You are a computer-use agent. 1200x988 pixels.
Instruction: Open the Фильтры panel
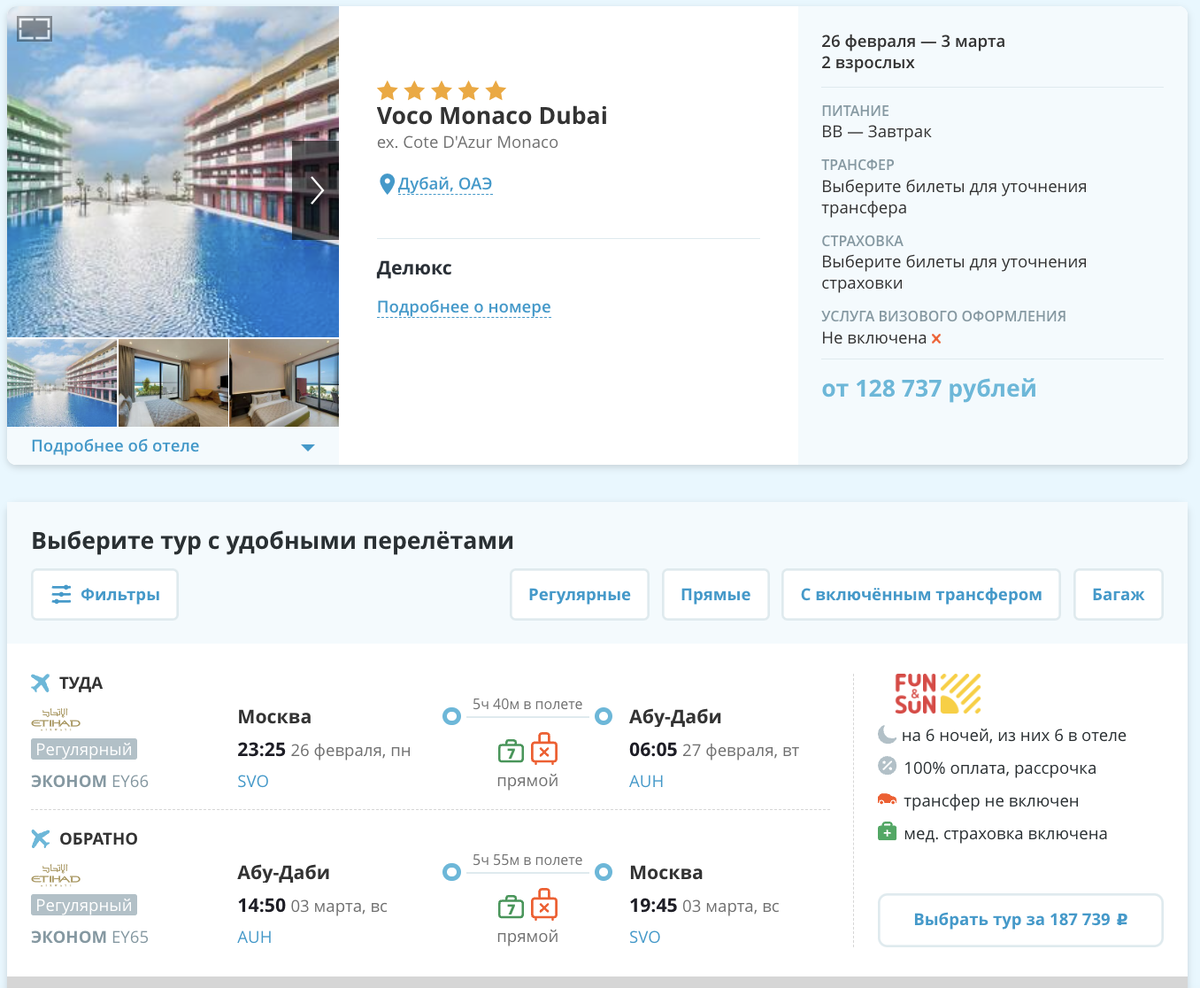[105, 595]
